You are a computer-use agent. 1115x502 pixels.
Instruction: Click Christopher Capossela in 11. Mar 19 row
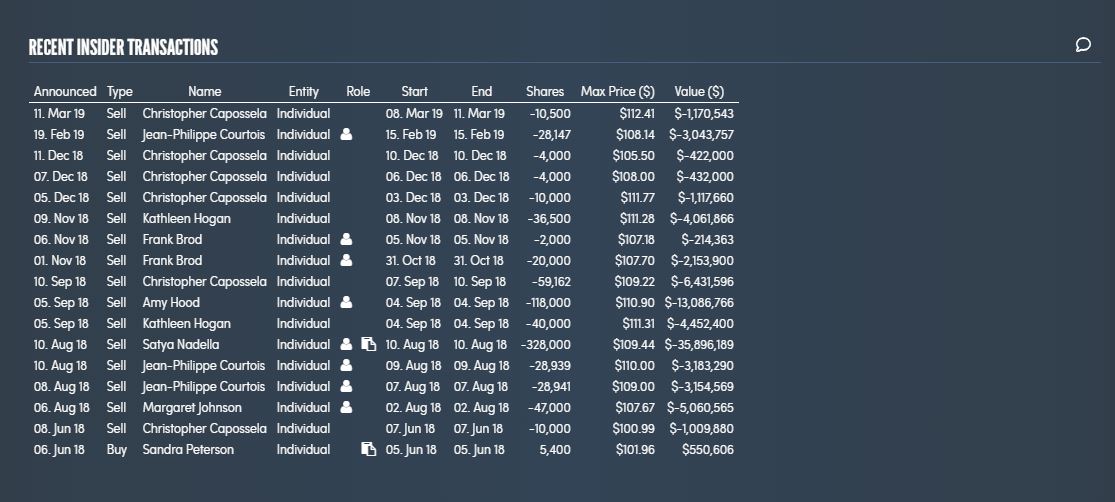tap(205, 114)
